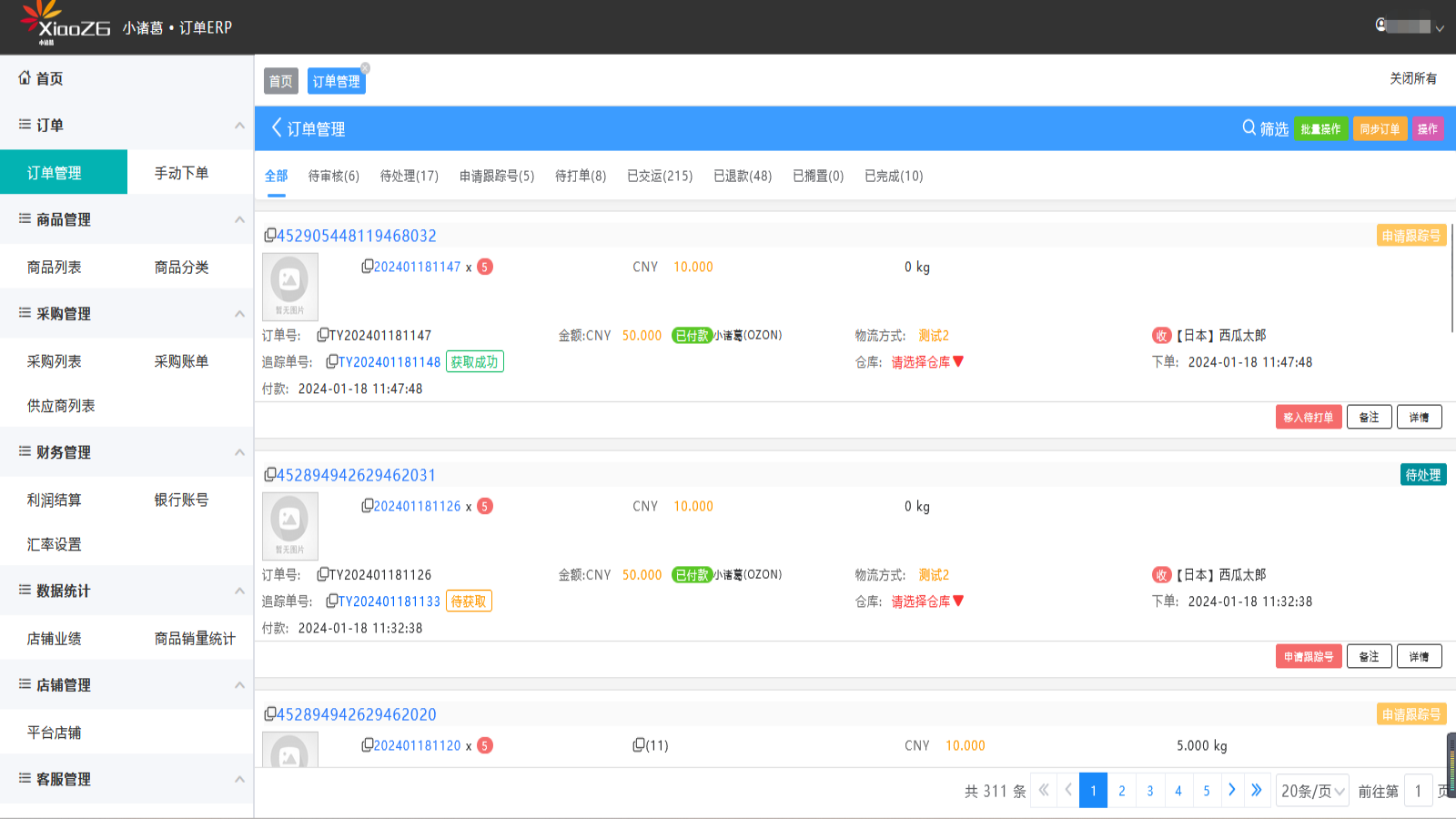The height and width of the screenshot is (819, 1456).
Task: Copy tracking number TY202401181148
Action: point(332,362)
